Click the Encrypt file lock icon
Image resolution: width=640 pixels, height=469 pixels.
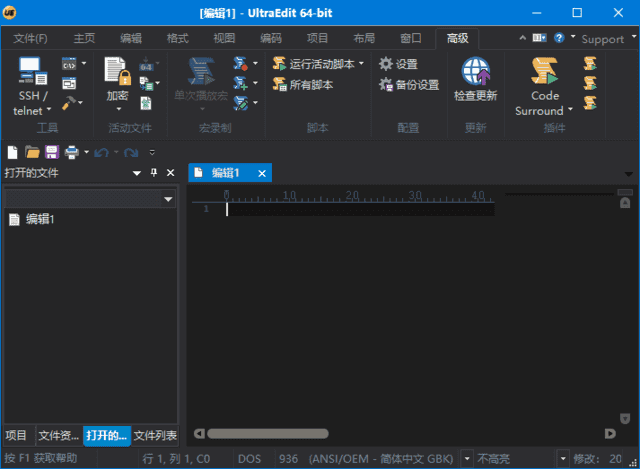tap(117, 71)
